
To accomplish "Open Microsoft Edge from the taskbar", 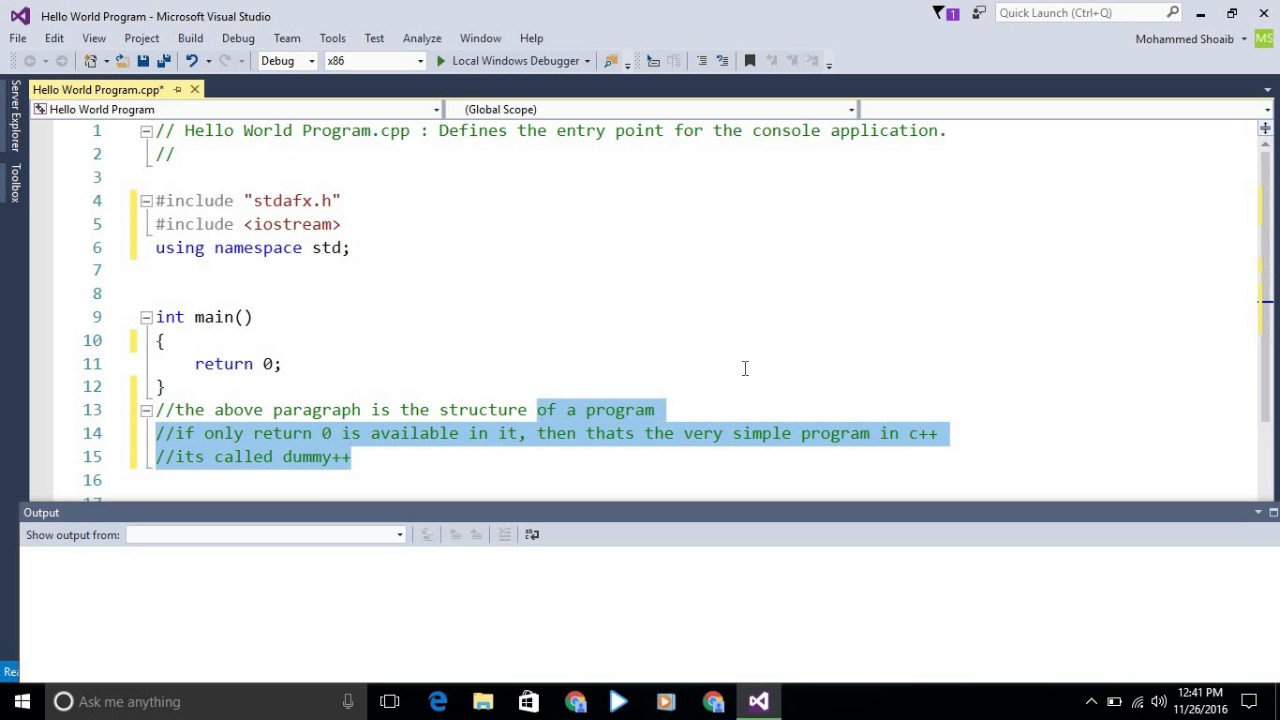I will [438, 701].
